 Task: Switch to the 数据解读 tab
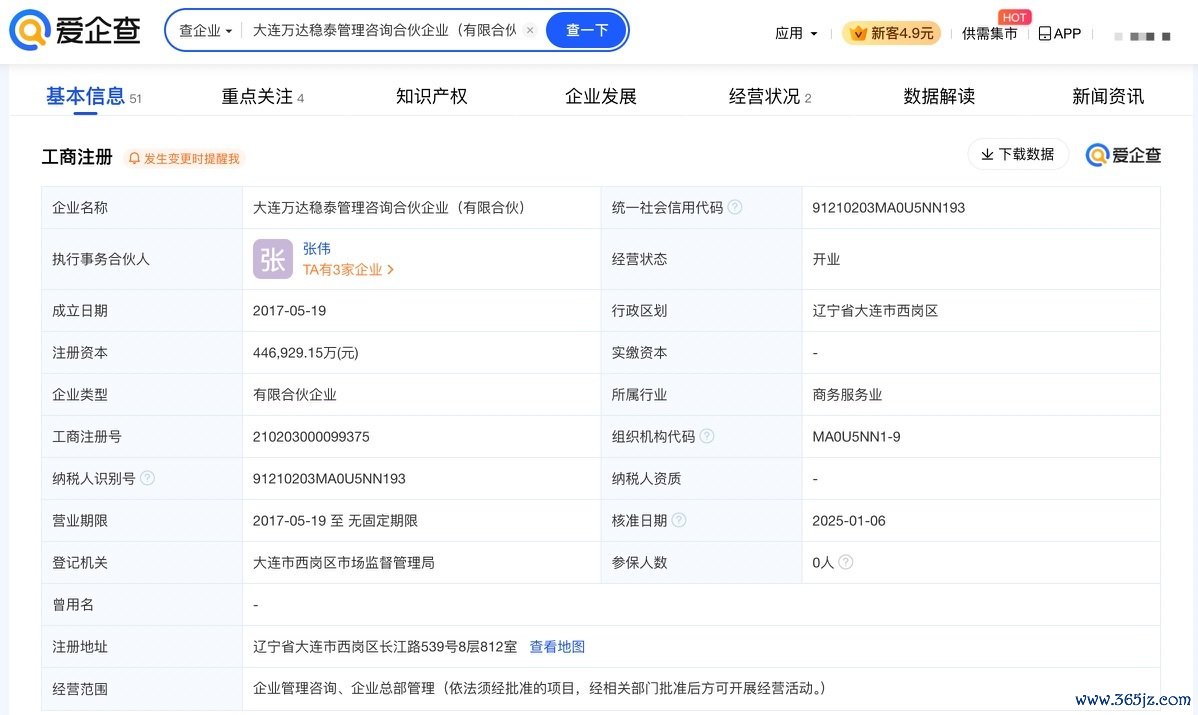point(939,96)
